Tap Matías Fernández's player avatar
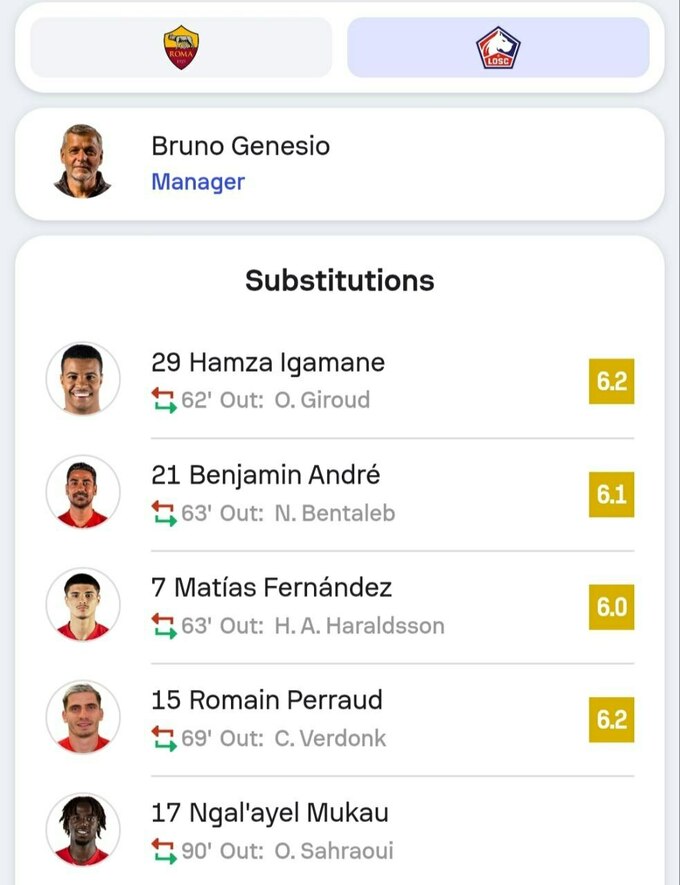Viewport: 680px width, 885px height. pyautogui.click(x=82, y=605)
